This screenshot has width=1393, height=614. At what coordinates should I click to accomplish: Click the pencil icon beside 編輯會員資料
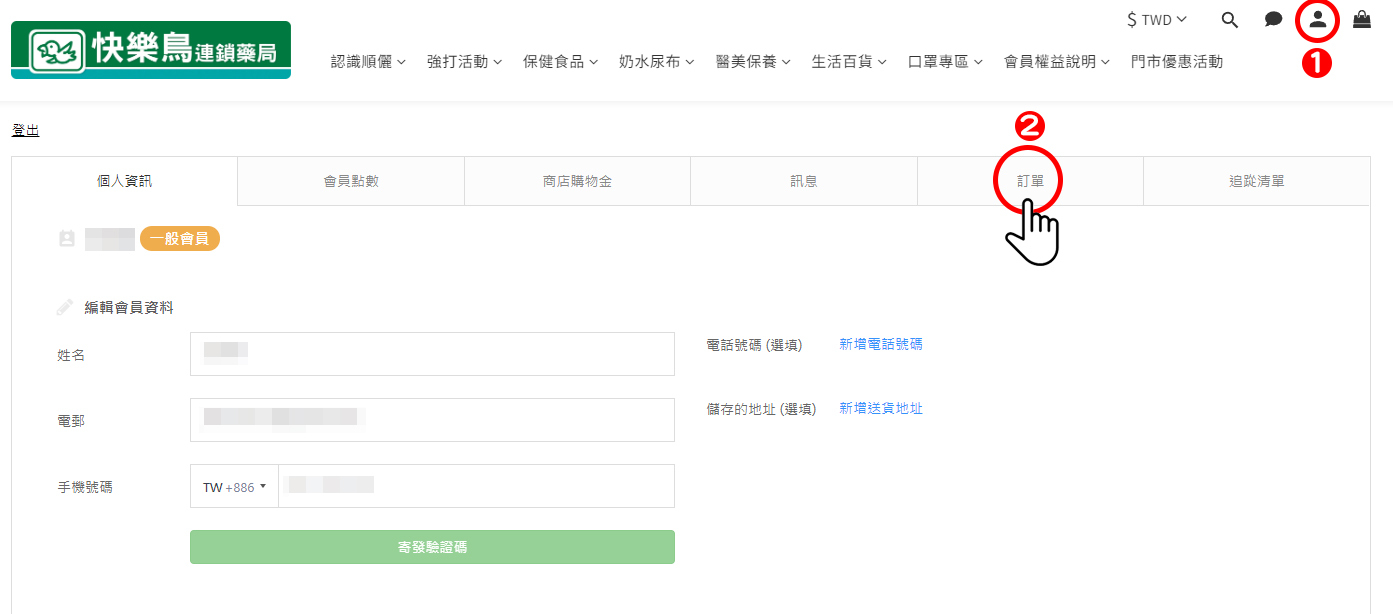(x=65, y=308)
